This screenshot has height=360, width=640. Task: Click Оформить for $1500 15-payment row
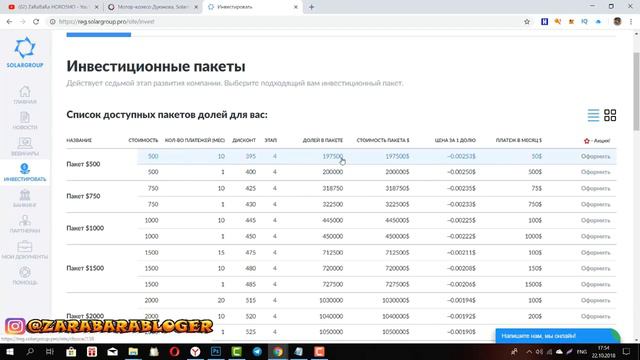coord(596,253)
